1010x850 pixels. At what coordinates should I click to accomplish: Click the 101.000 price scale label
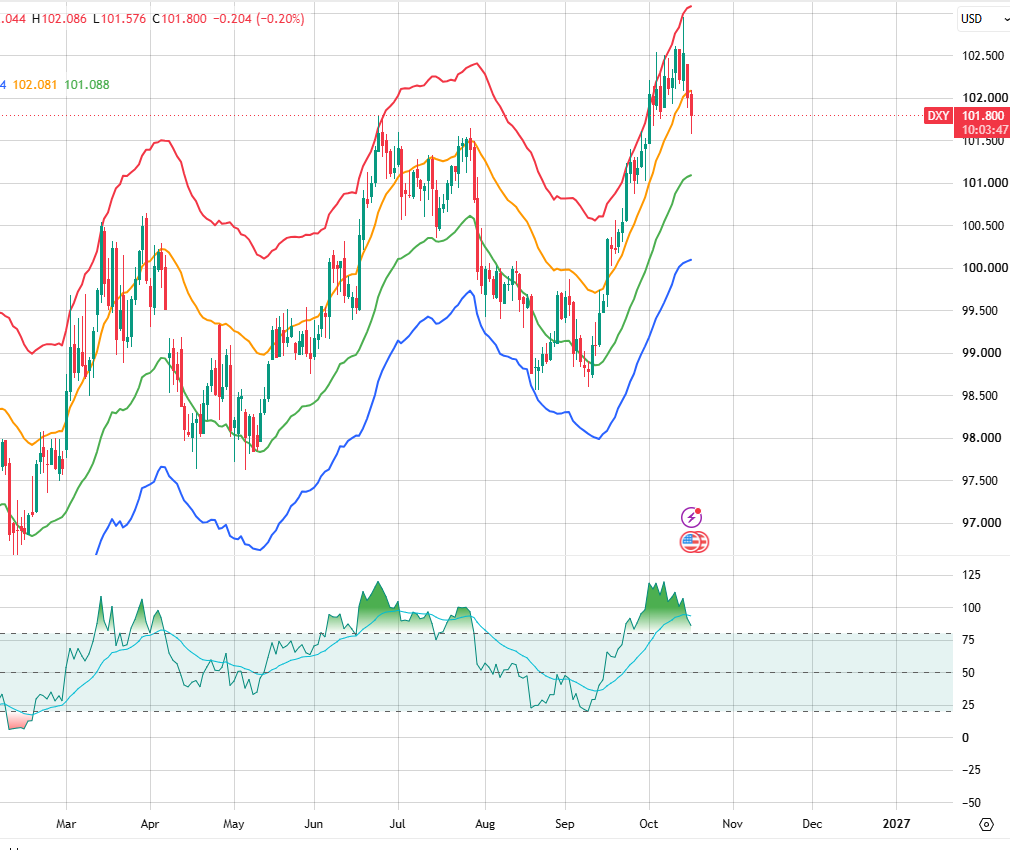[985, 183]
